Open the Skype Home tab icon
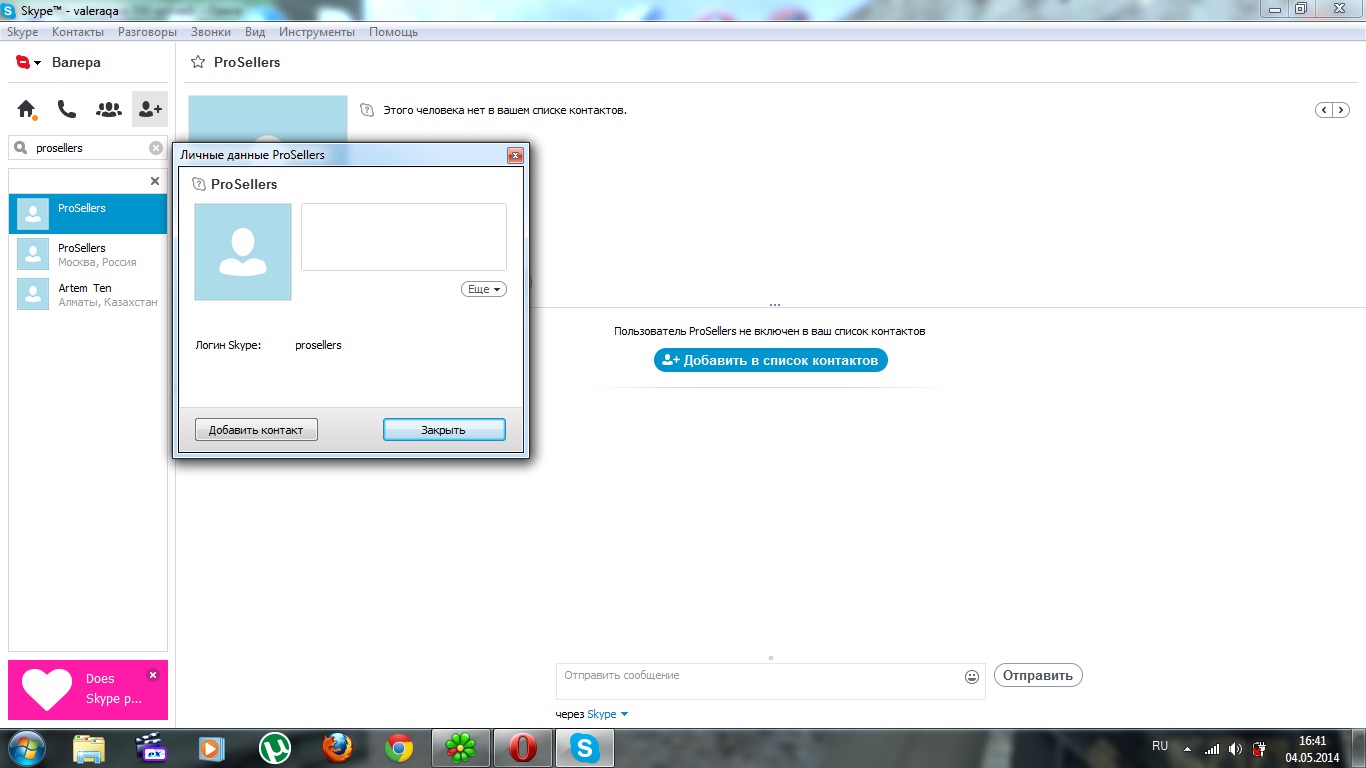 coord(27,109)
